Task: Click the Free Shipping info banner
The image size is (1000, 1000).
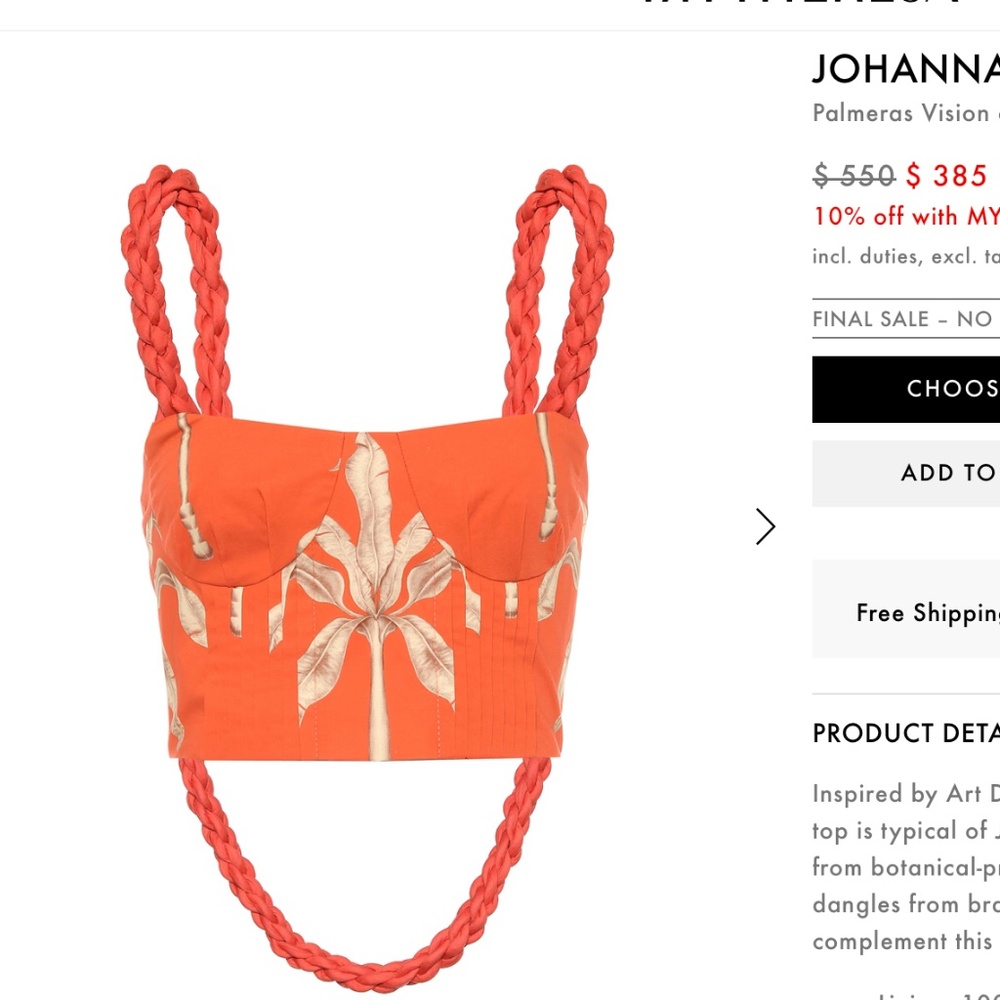Action: [x=906, y=610]
